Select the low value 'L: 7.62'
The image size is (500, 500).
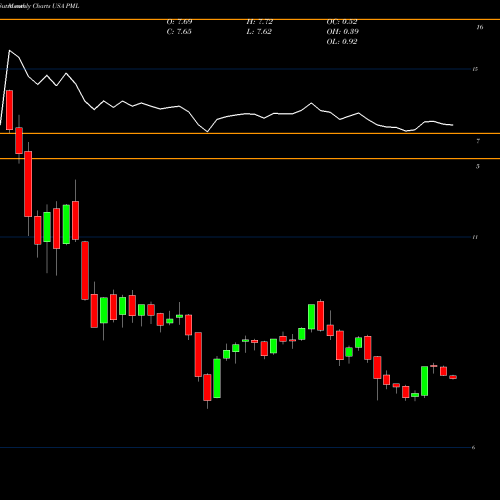point(259,32)
